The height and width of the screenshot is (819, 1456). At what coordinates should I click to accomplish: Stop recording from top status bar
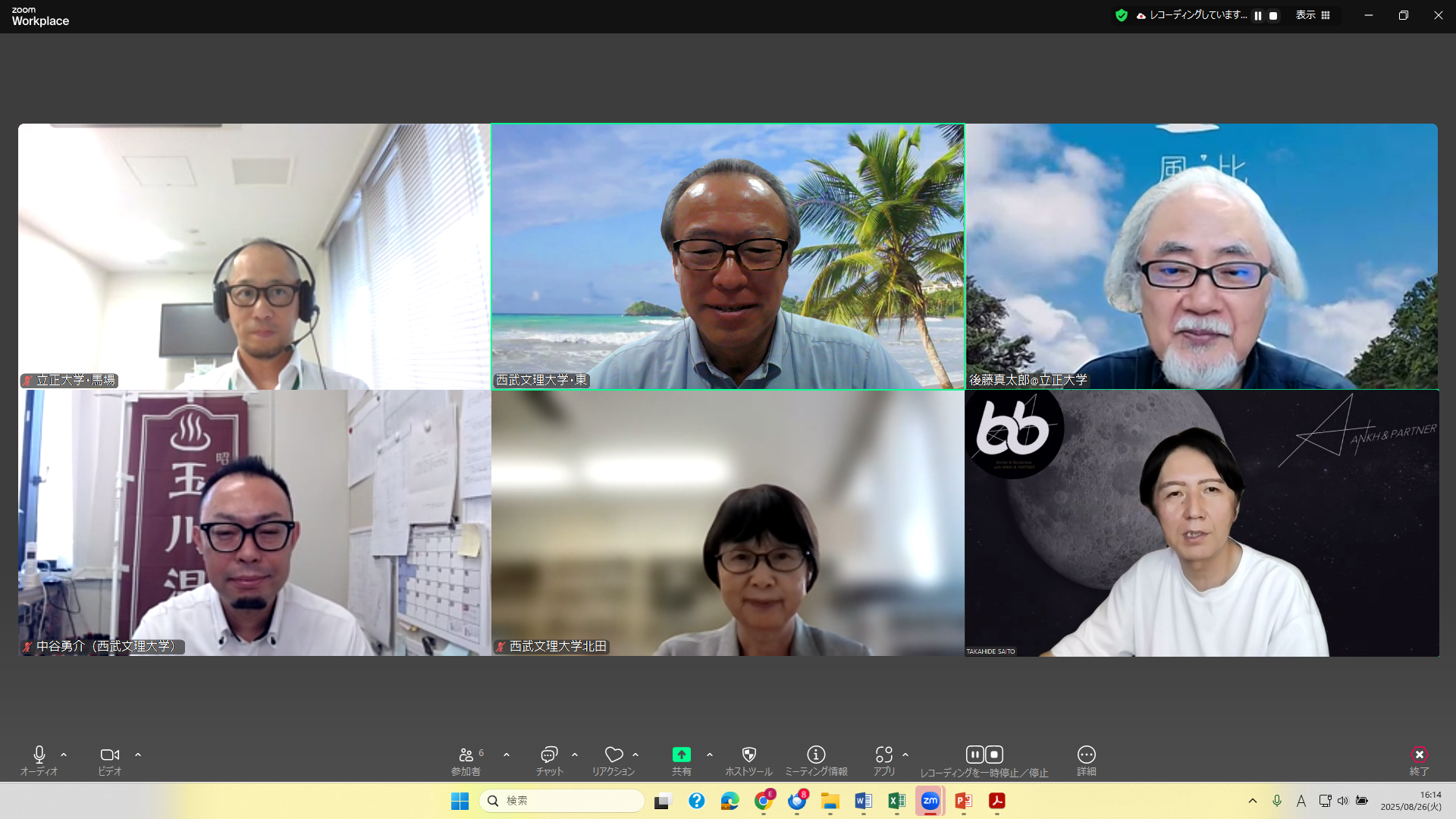[1273, 16]
